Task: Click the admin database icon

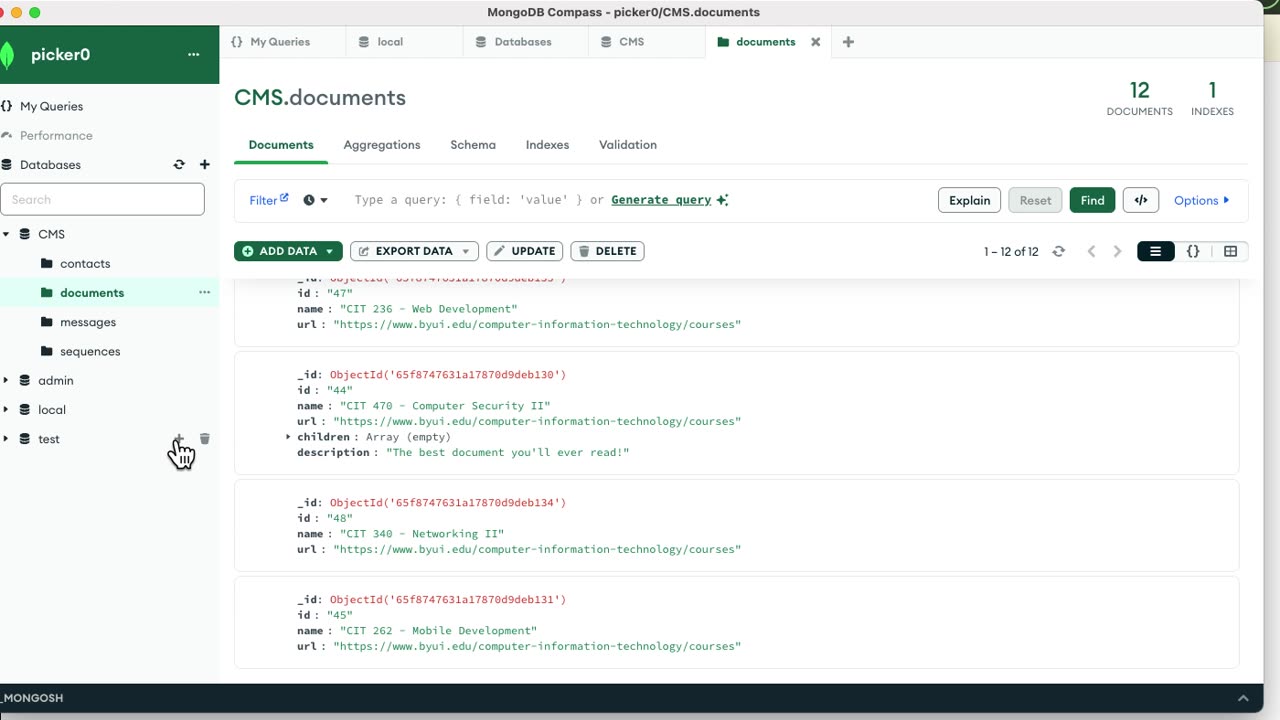Action: [25, 380]
